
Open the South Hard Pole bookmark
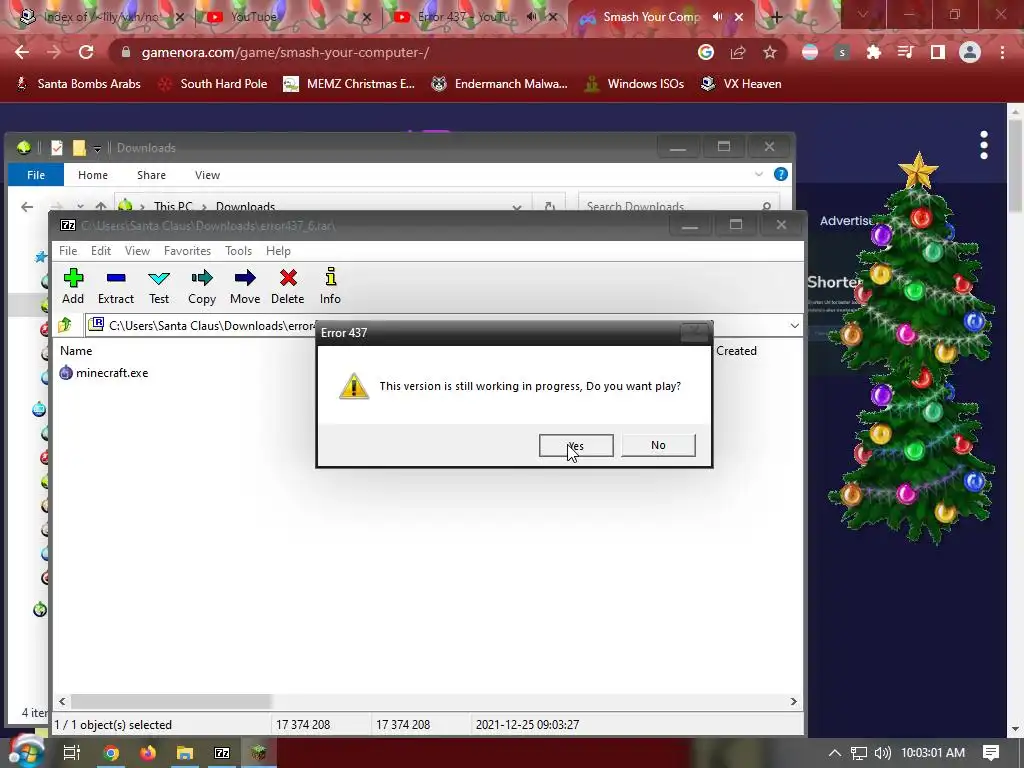[x=214, y=84]
